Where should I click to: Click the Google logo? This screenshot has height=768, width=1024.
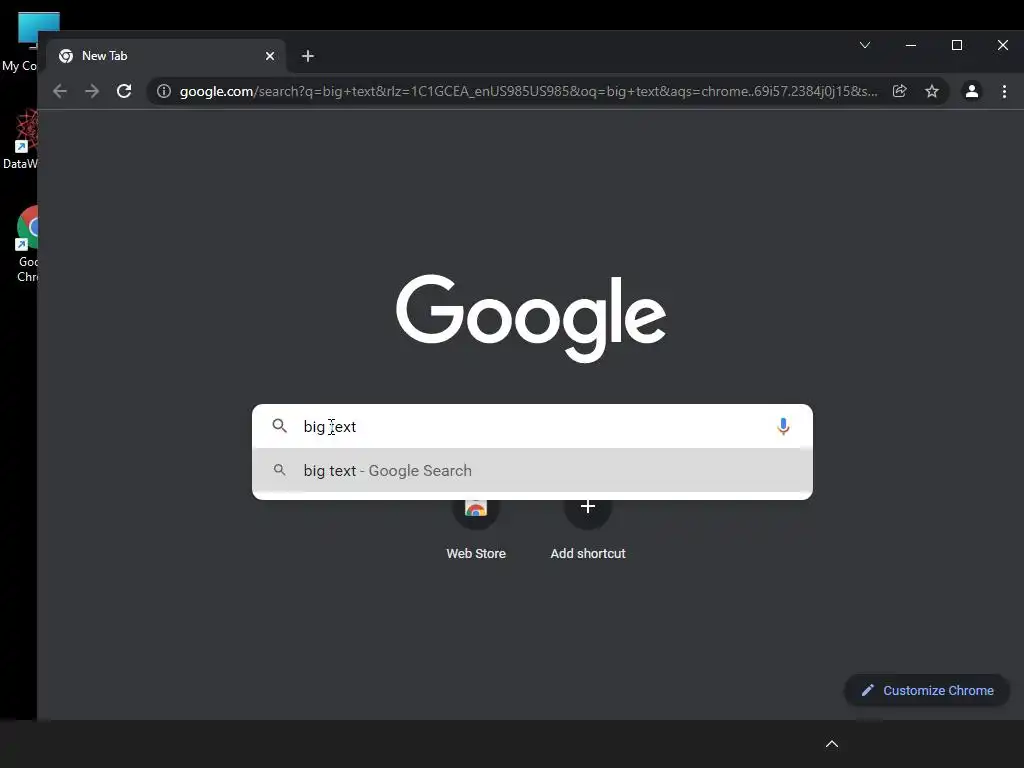(x=531, y=318)
